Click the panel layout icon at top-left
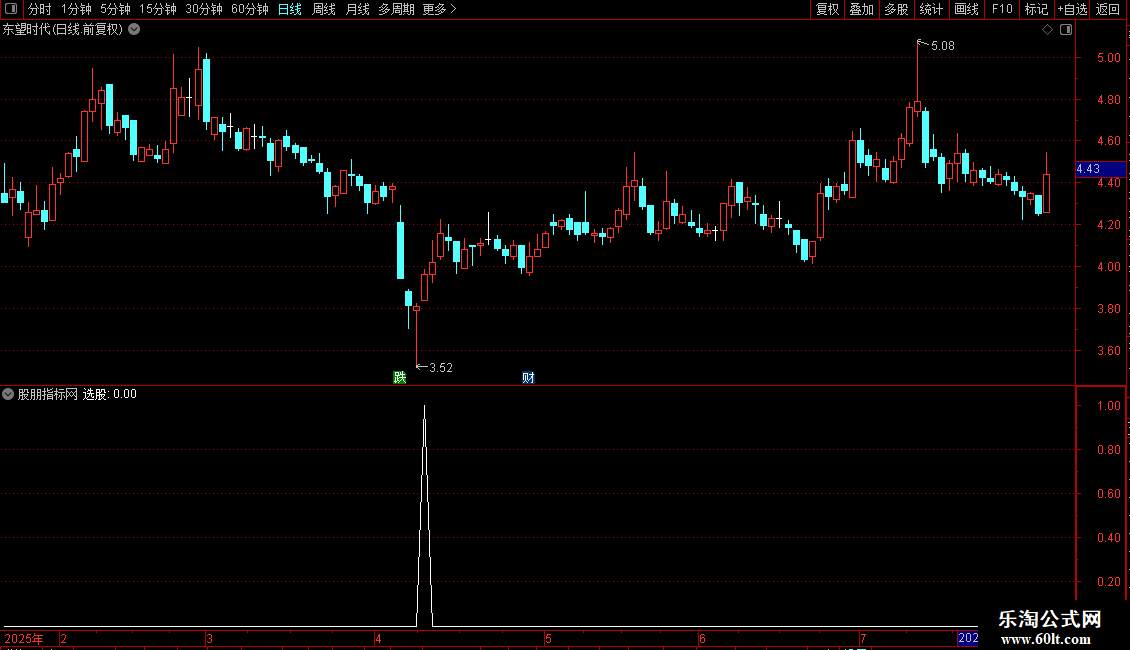Image resolution: width=1130 pixels, height=650 pixels. pyautogui.click(x=11, y=9)
